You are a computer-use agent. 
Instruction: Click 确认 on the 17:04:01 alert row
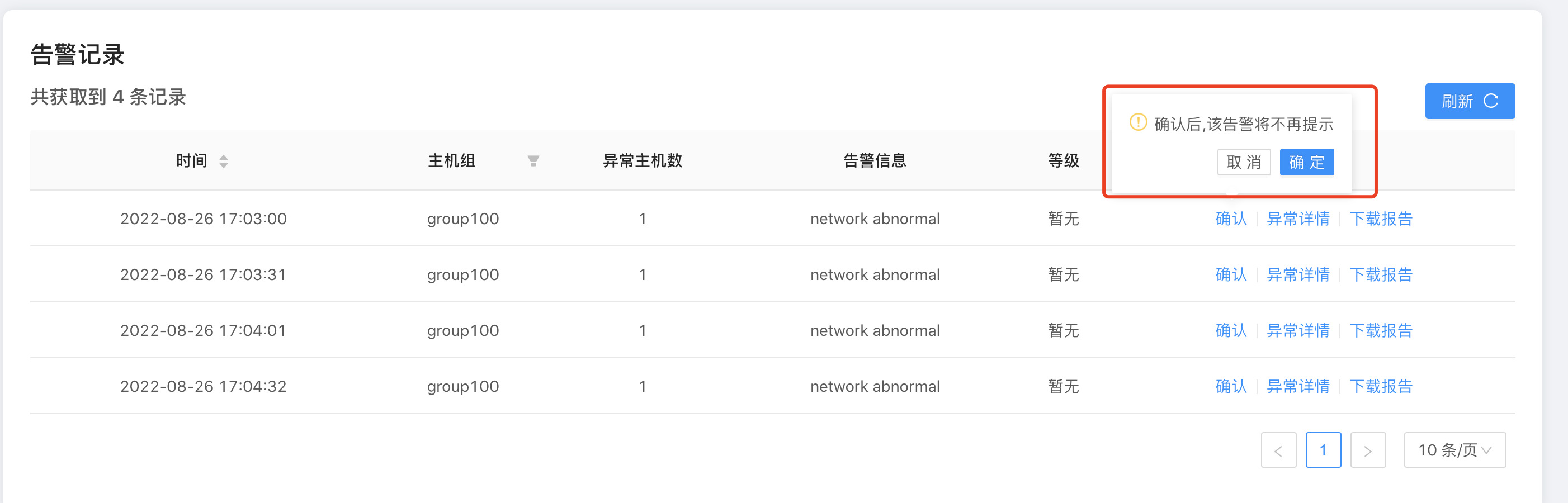point(1231,330)
